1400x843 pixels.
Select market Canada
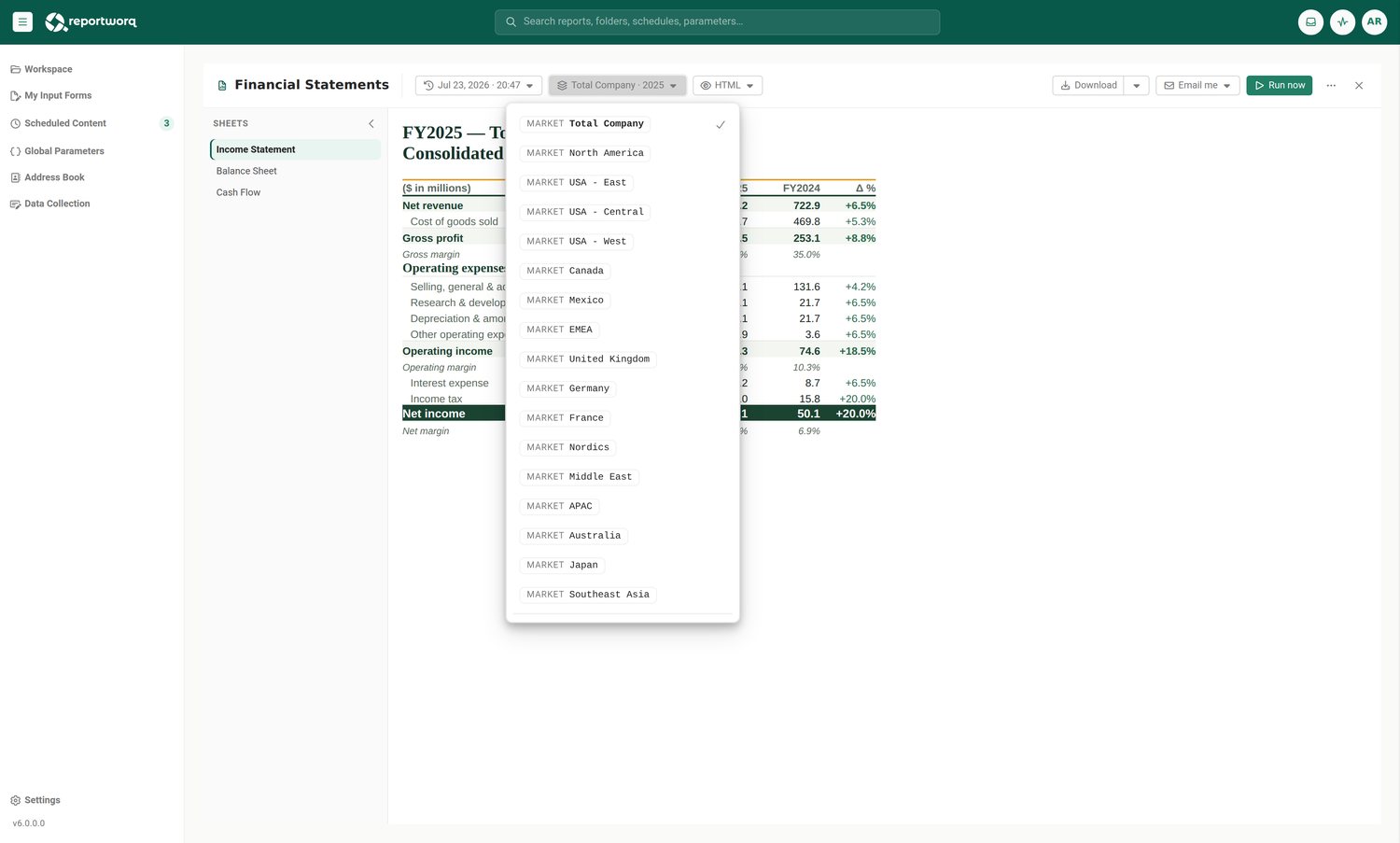[x=623, y=271]
